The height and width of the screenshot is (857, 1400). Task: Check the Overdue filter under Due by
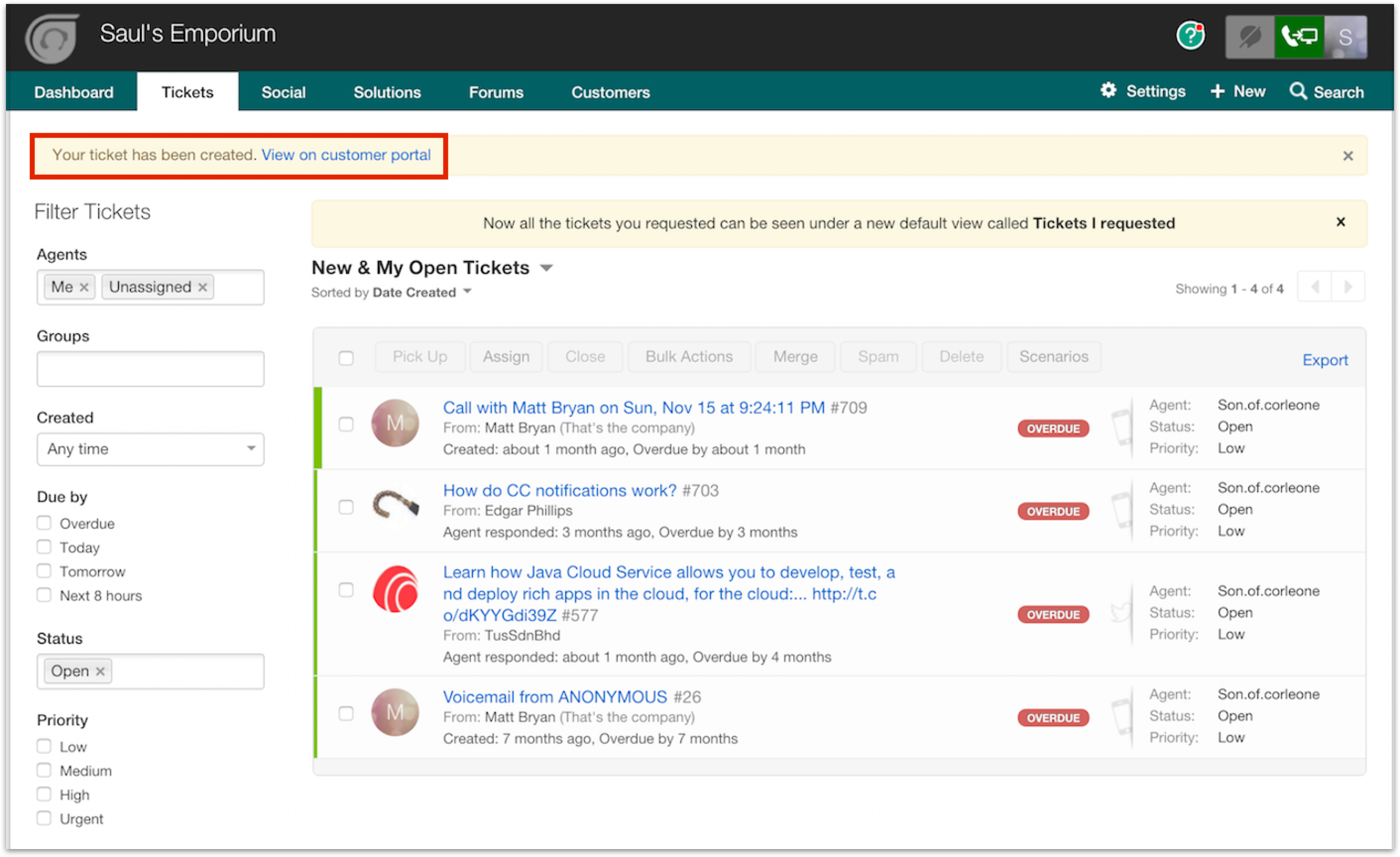click(x=44, y=522)
